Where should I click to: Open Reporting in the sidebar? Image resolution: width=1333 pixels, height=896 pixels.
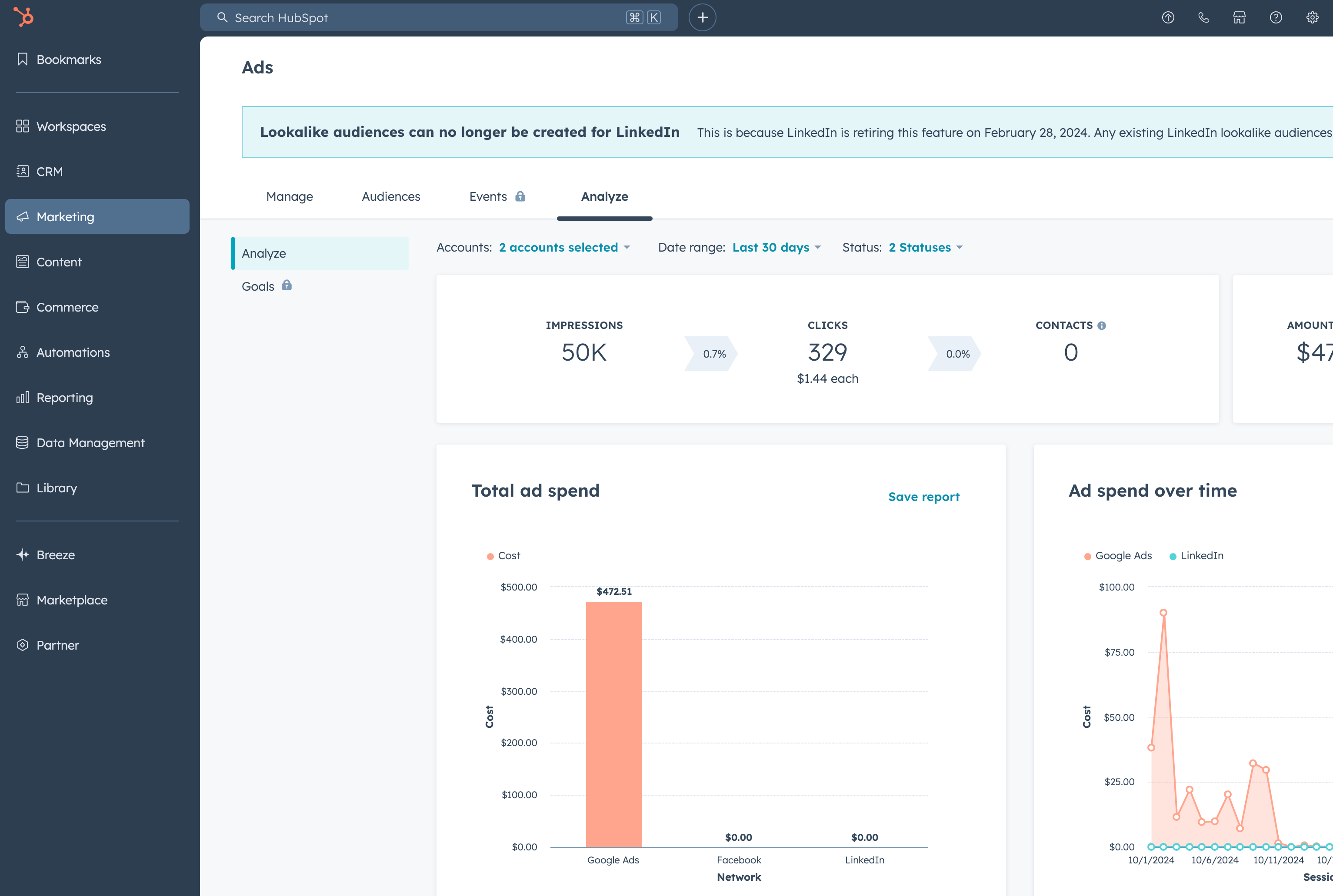(x=64, y=398)
